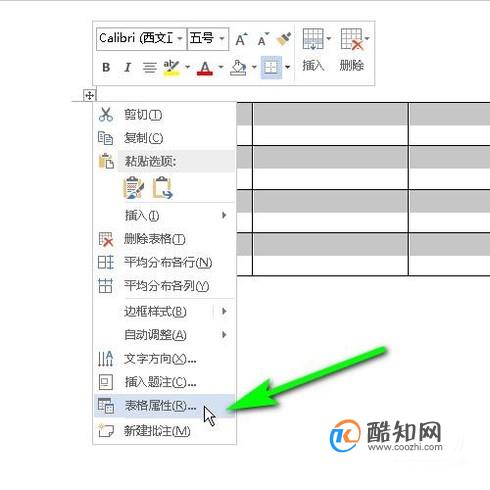Open the Calibri font name dropdown
Image resolution: width=490 pixels, height=490 pixels.
(180, 39)
